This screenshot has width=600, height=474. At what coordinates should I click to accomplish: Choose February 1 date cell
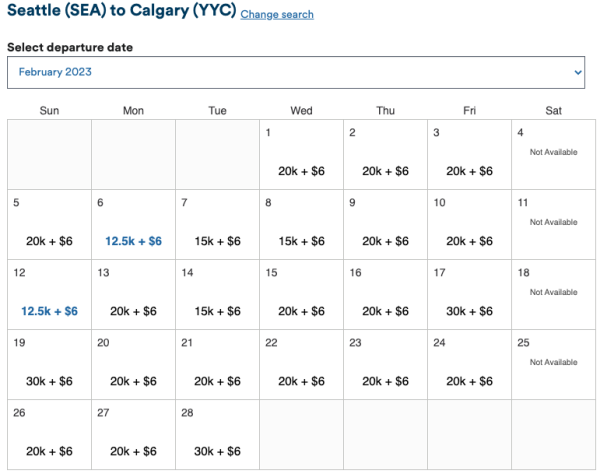click(x=301, y=155)
